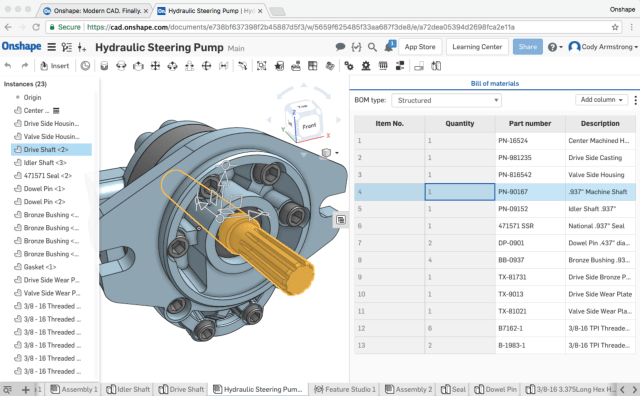Redo the last action
This screenshot has height=396, width=640.
point(25,66)
